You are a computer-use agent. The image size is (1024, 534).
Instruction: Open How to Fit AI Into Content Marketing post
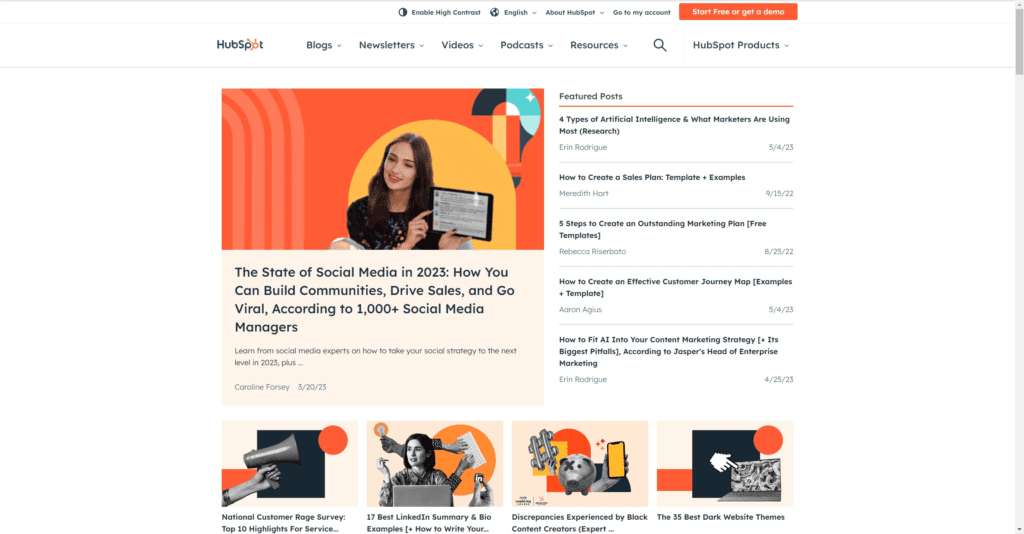(669, 351)
